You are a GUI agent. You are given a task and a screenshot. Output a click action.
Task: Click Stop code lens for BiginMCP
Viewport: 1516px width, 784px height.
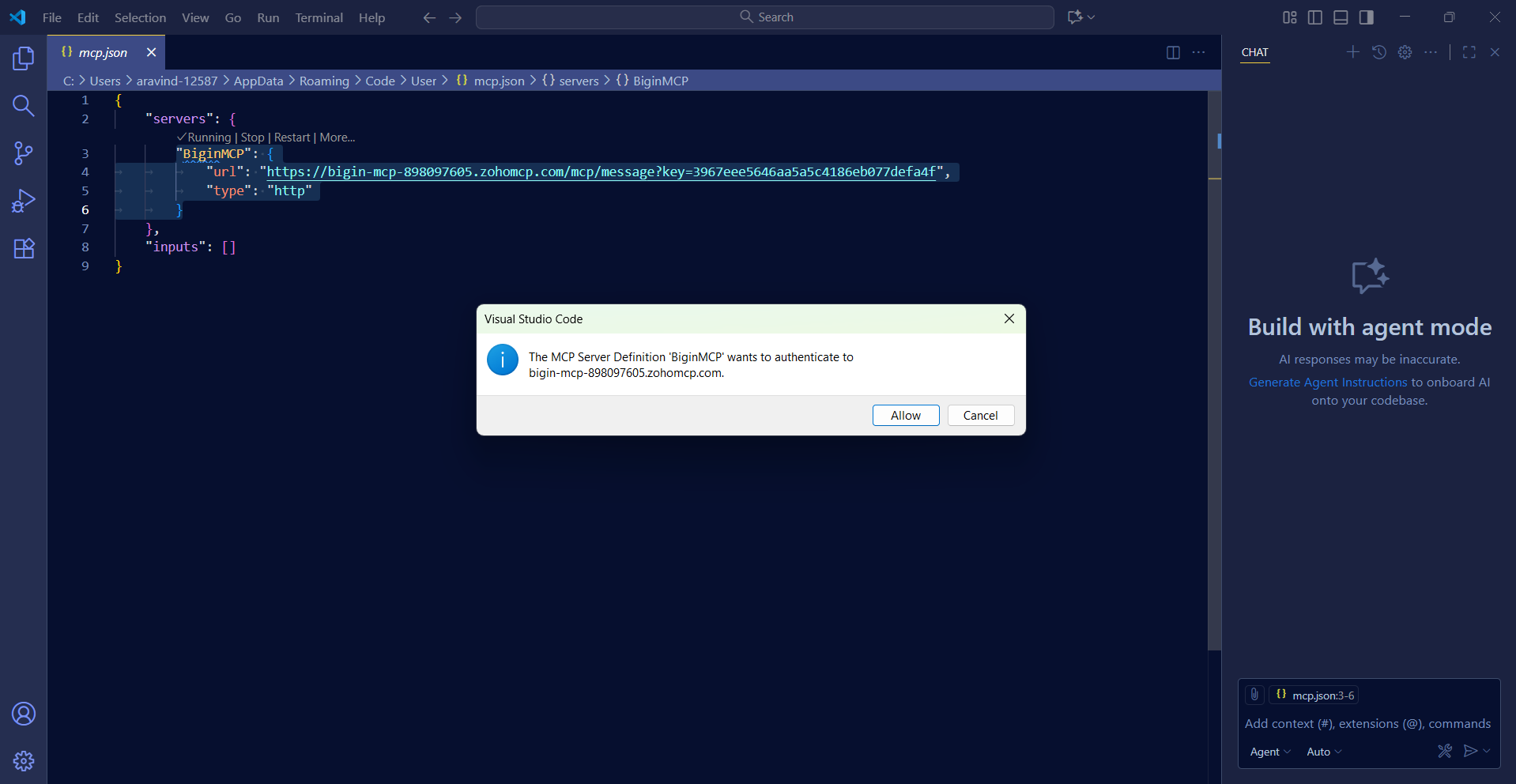[252, 138]
